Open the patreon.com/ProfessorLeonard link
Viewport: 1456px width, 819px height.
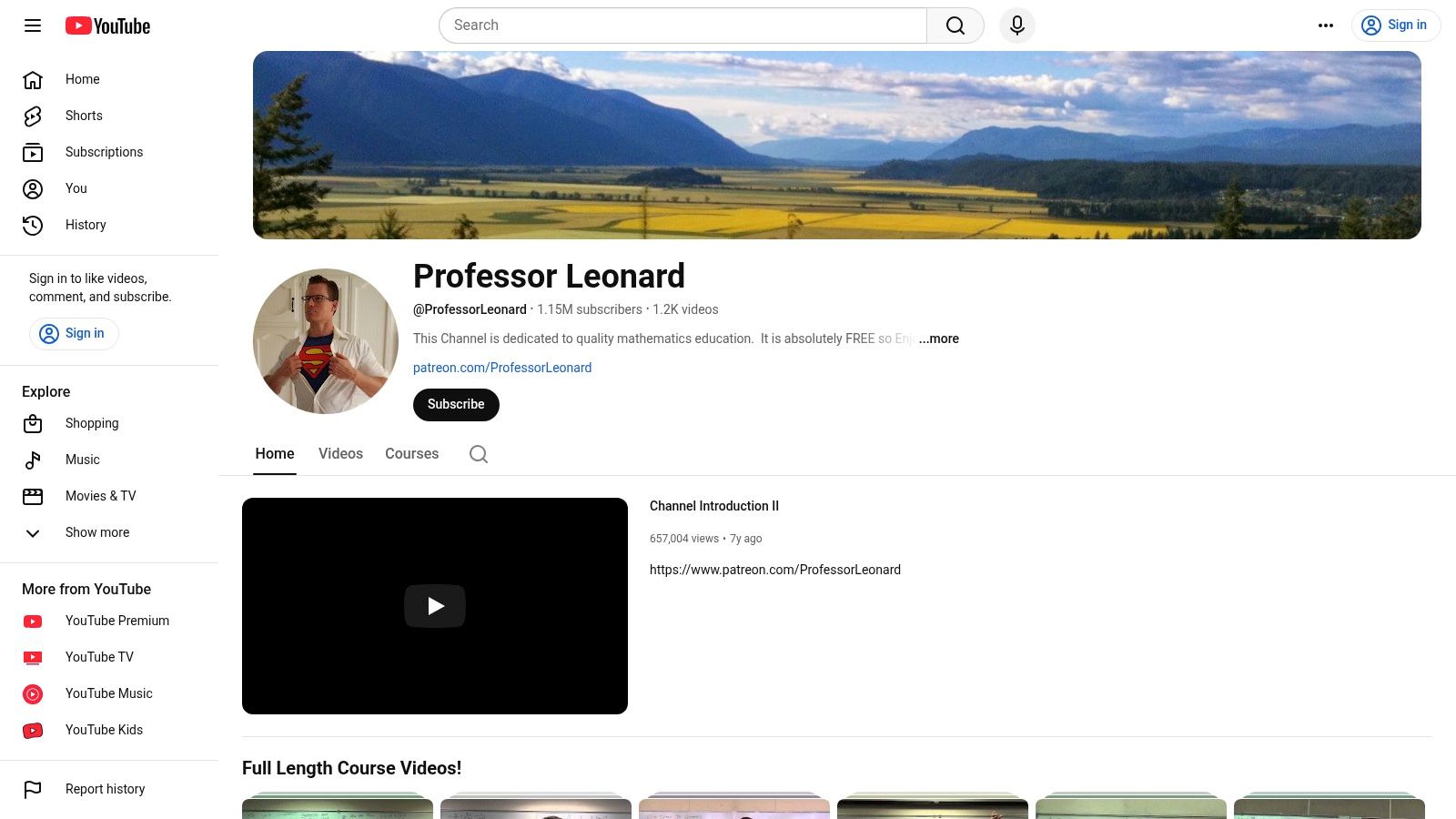click(x=502, y=368)
